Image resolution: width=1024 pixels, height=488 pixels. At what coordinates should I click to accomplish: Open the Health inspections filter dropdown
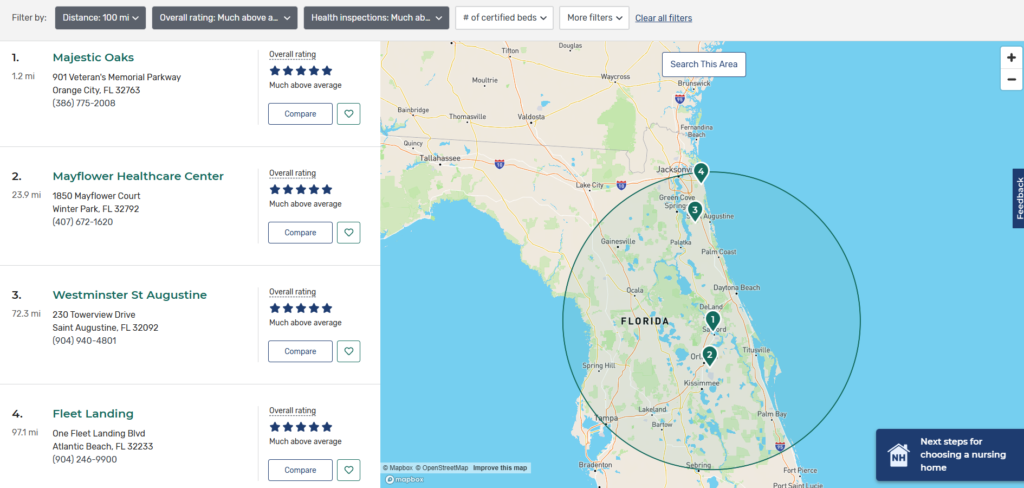pos(377,18)
